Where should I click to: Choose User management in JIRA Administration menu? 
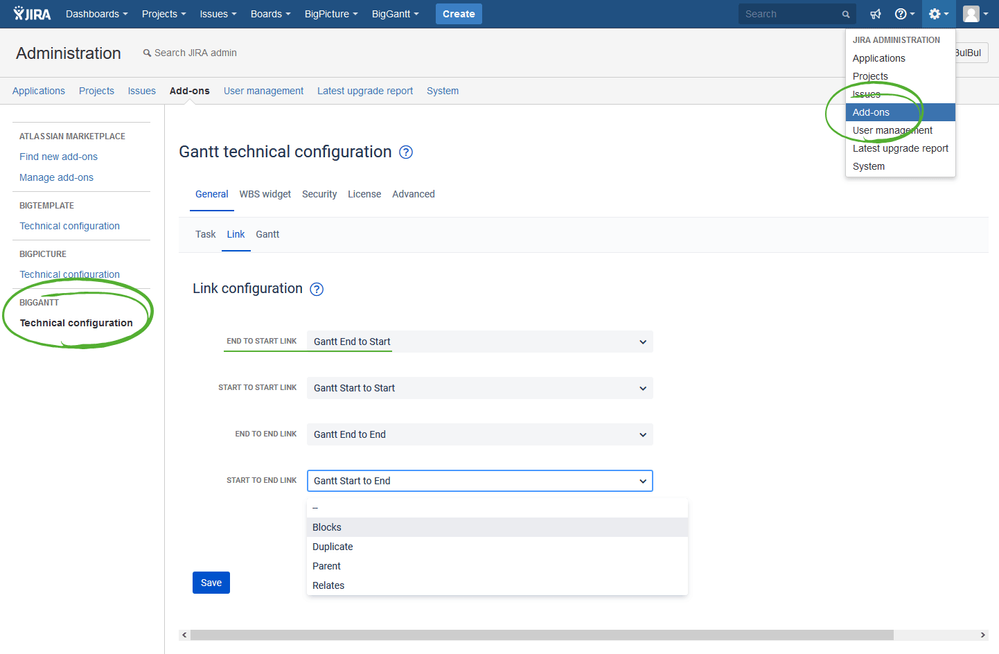900,131
